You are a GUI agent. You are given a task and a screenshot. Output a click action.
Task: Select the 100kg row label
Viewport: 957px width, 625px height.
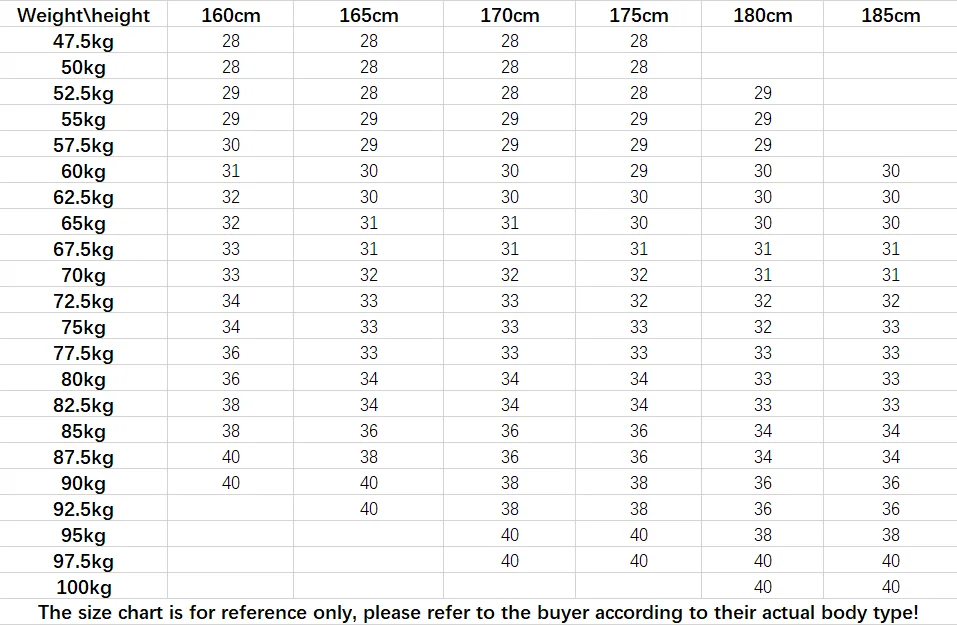[x=84, y=587]
